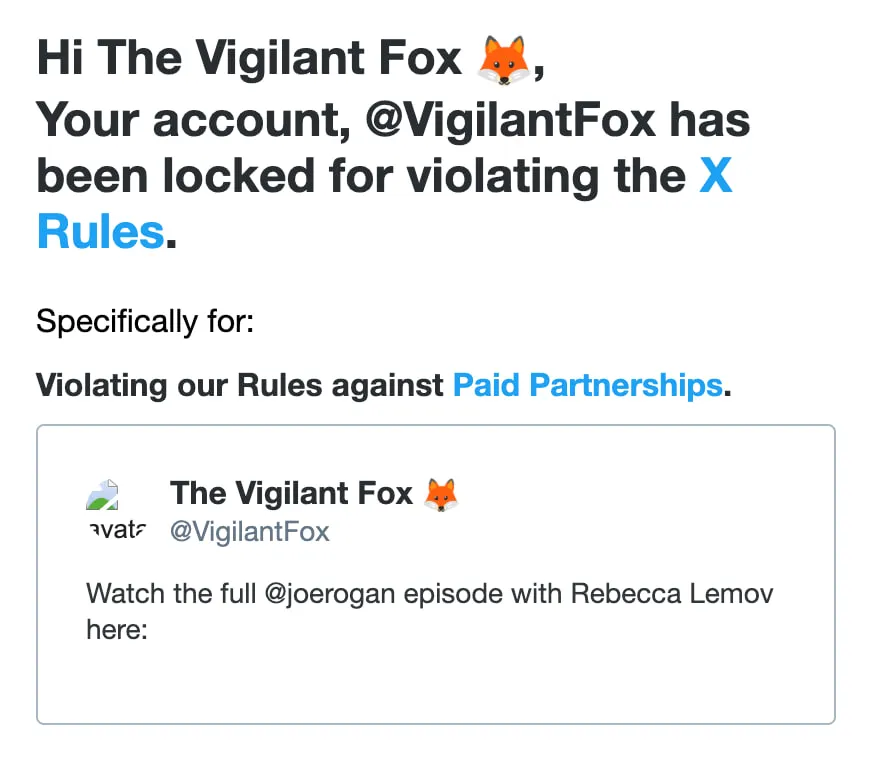Click the fox emoji in the greeting

pyautogui.click(x=505, y=60)
